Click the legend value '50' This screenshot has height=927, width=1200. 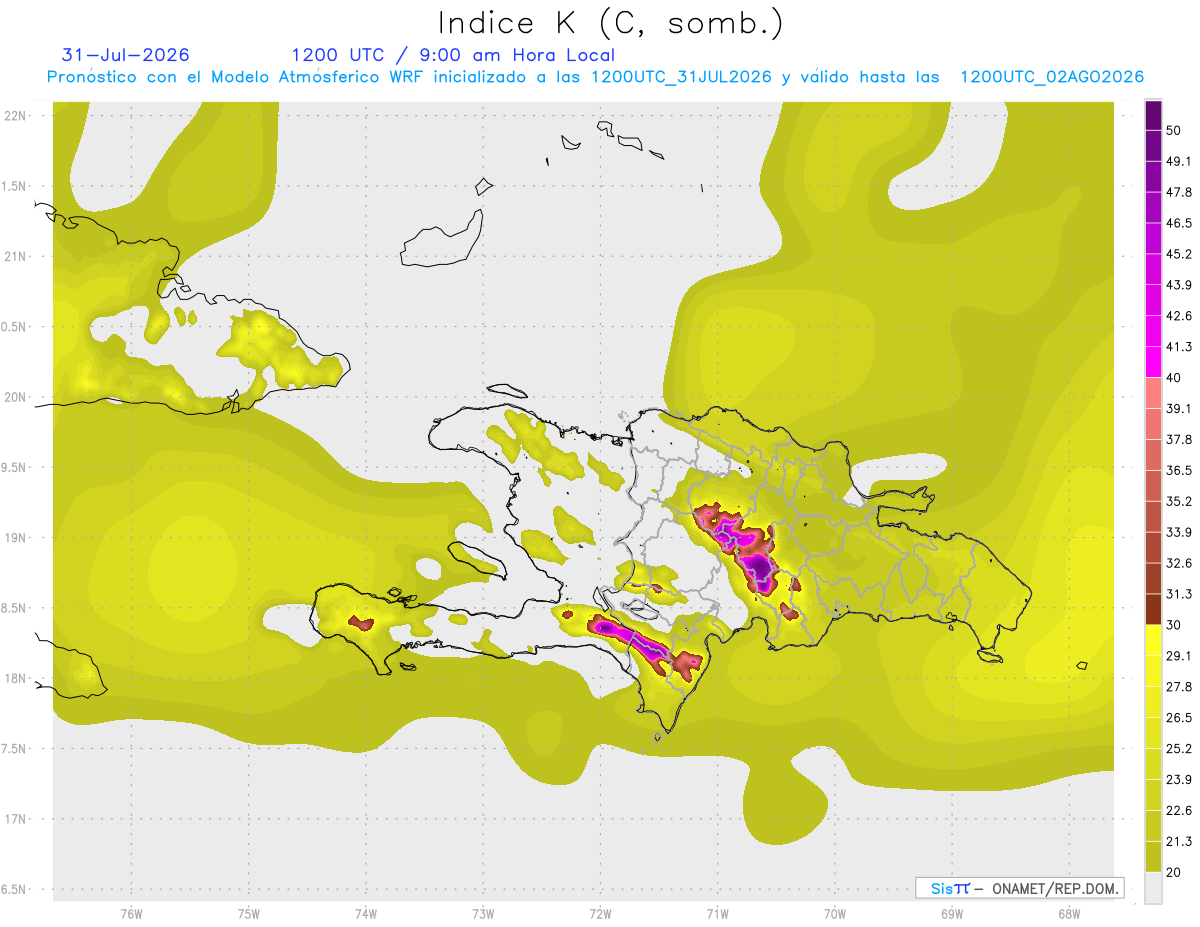[1173, 130]
